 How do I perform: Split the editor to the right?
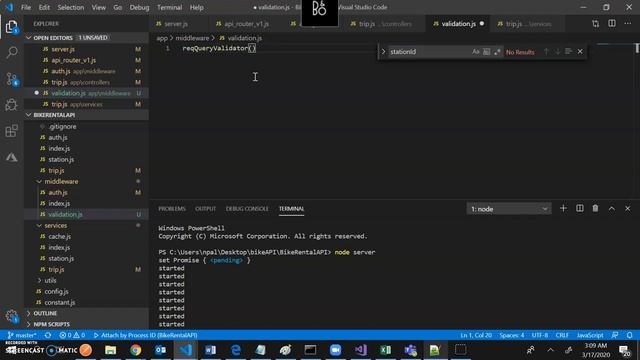[x=612, y=24]
